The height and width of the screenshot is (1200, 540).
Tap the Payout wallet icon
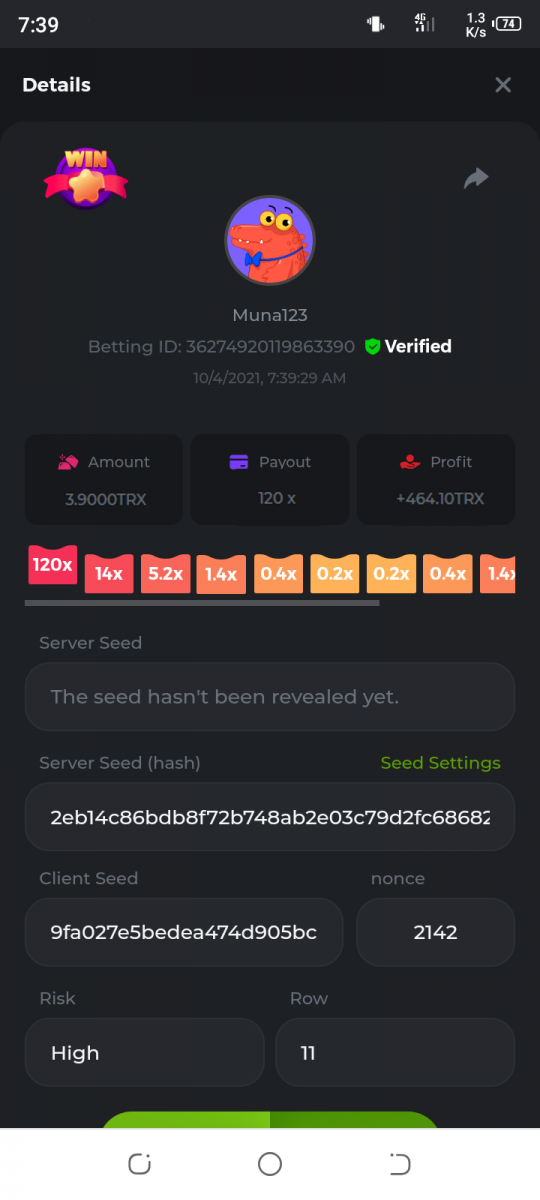pos(239,462)
